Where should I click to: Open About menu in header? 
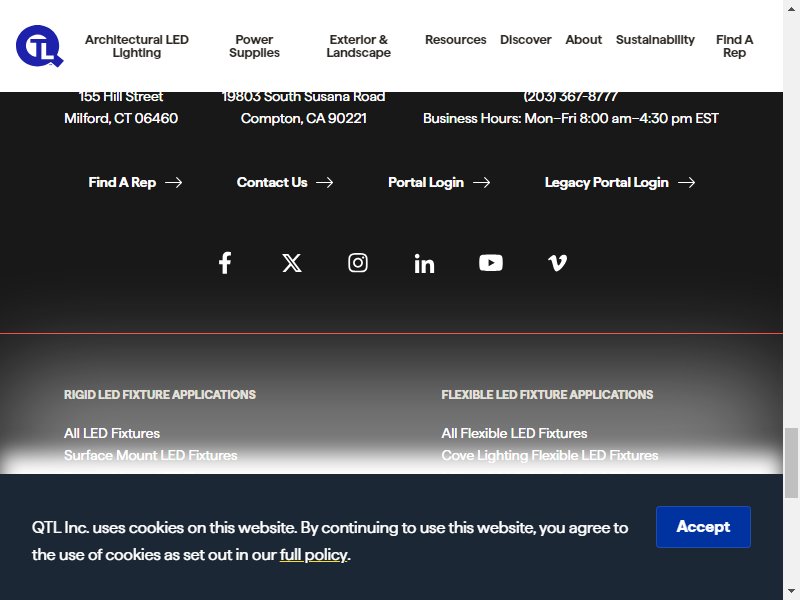[x=584, y=40]
